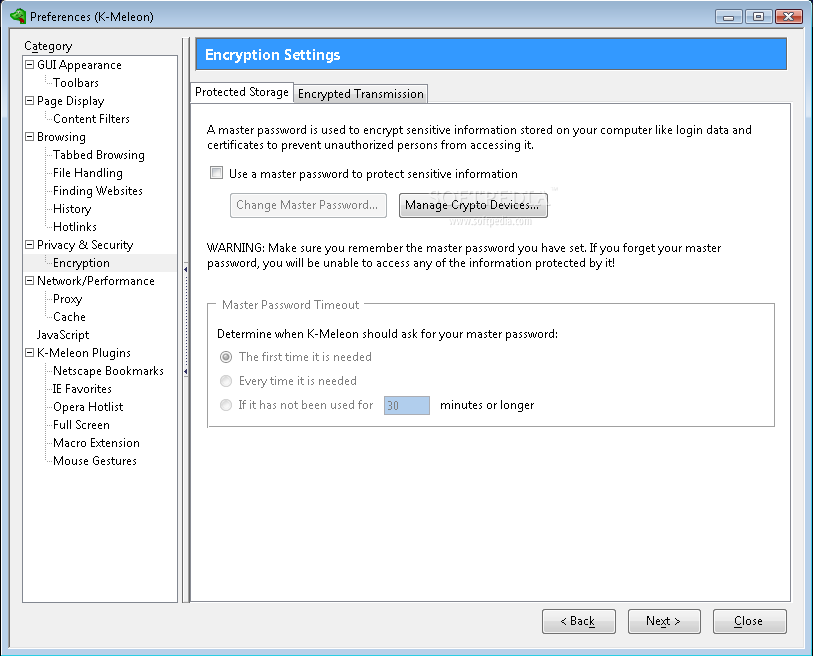Select Finding Websites category

(x=97, y=191)
